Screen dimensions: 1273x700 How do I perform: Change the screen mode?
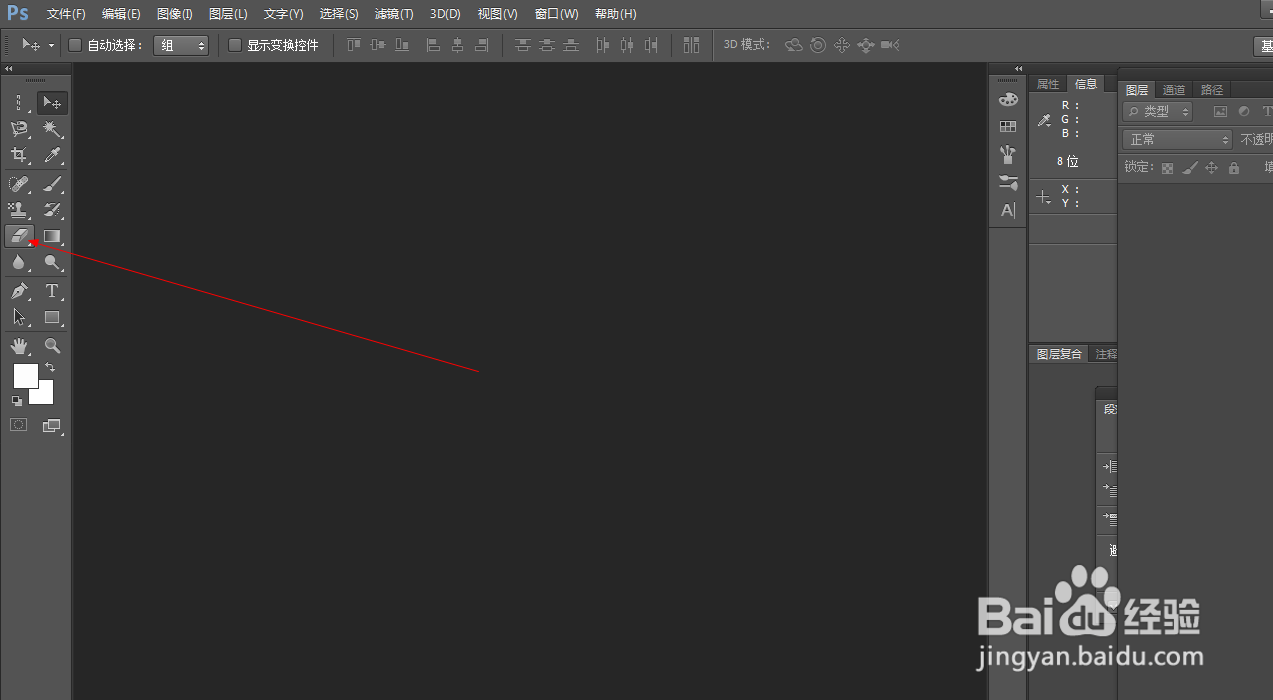click(x=52, y=425)
